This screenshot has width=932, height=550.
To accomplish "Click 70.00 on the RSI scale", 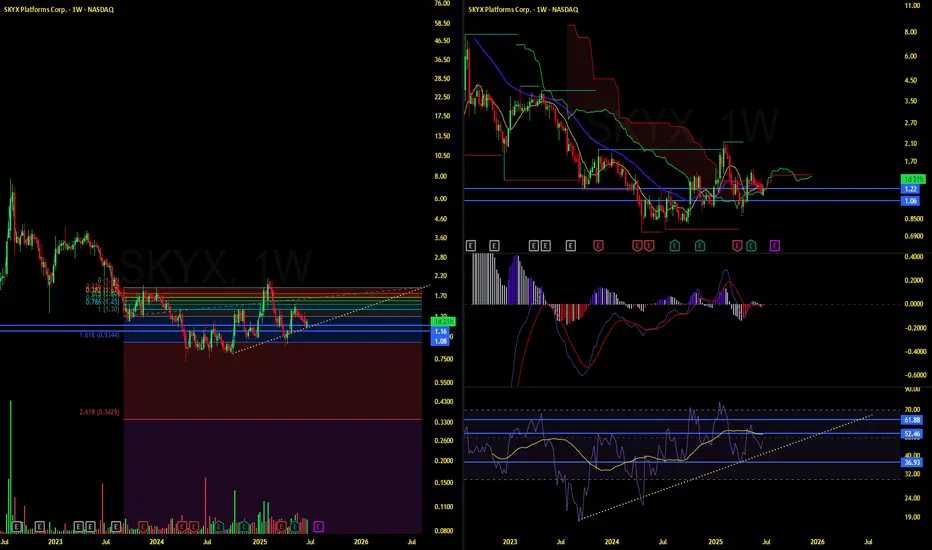I will pyautogui.click(x=912, y=410).
